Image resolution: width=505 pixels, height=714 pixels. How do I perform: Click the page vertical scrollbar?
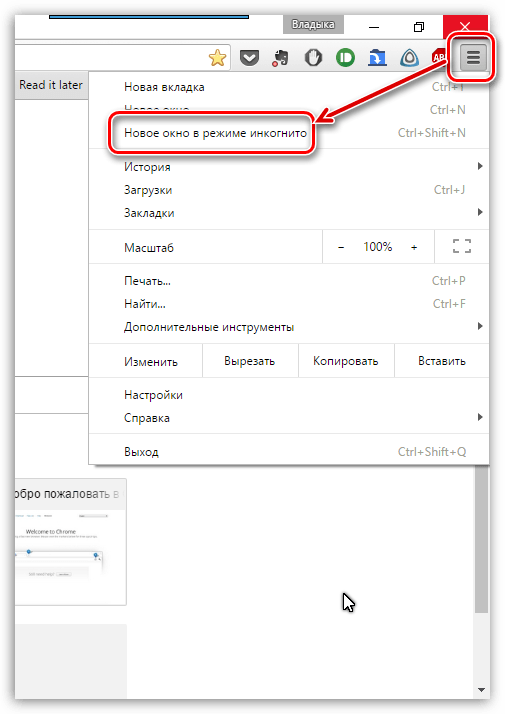(x=481, y=539)
